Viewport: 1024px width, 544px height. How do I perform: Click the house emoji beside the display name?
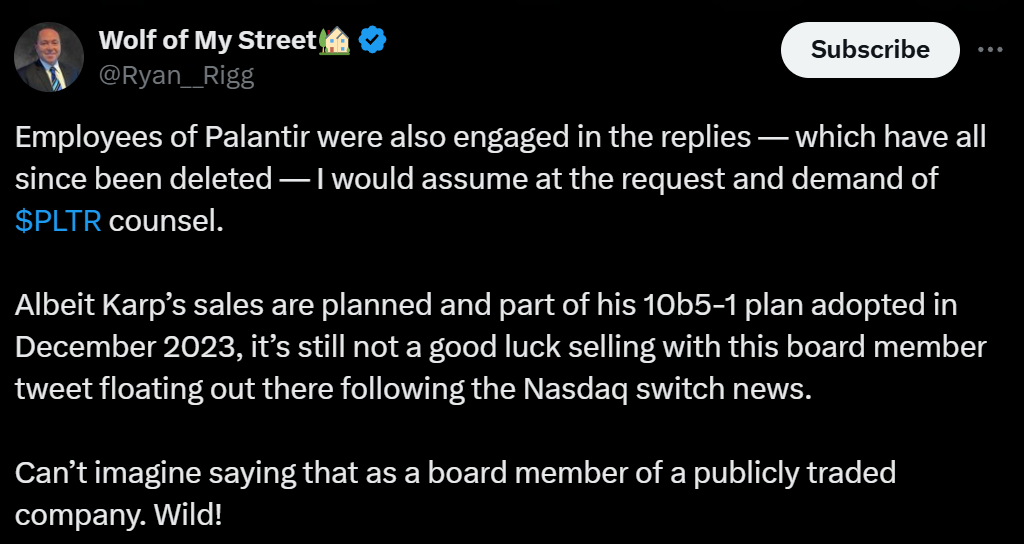pyautogui.click(x=335, y=41)
